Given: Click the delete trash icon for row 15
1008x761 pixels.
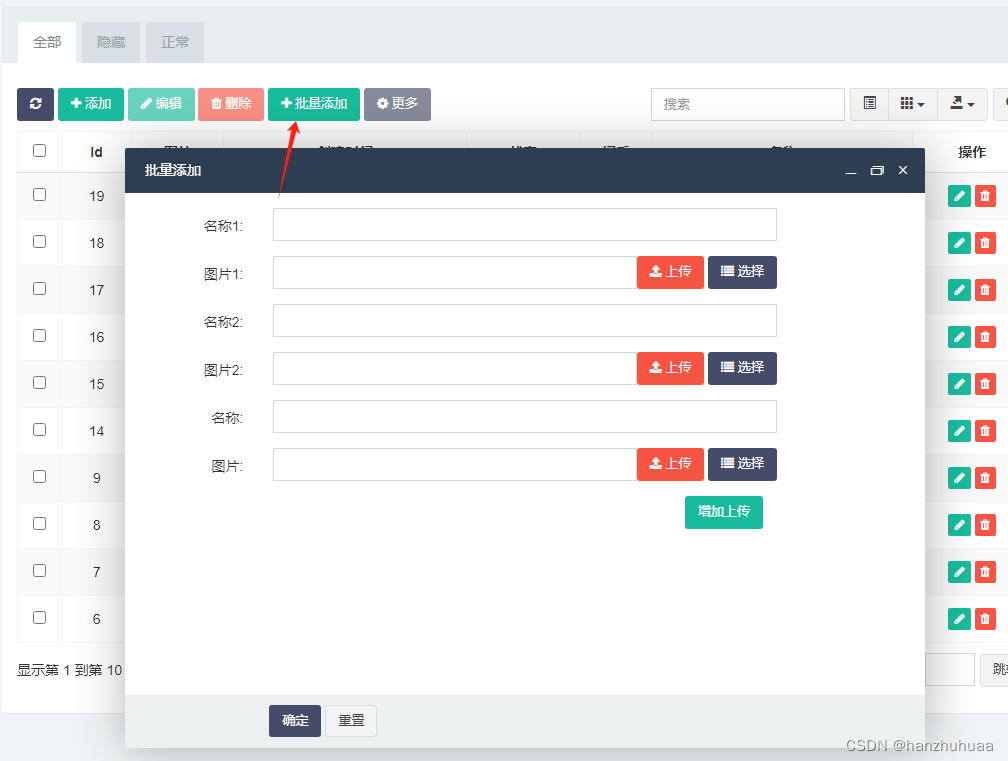Looking at the screenshot, I should (x=985, y=384).
